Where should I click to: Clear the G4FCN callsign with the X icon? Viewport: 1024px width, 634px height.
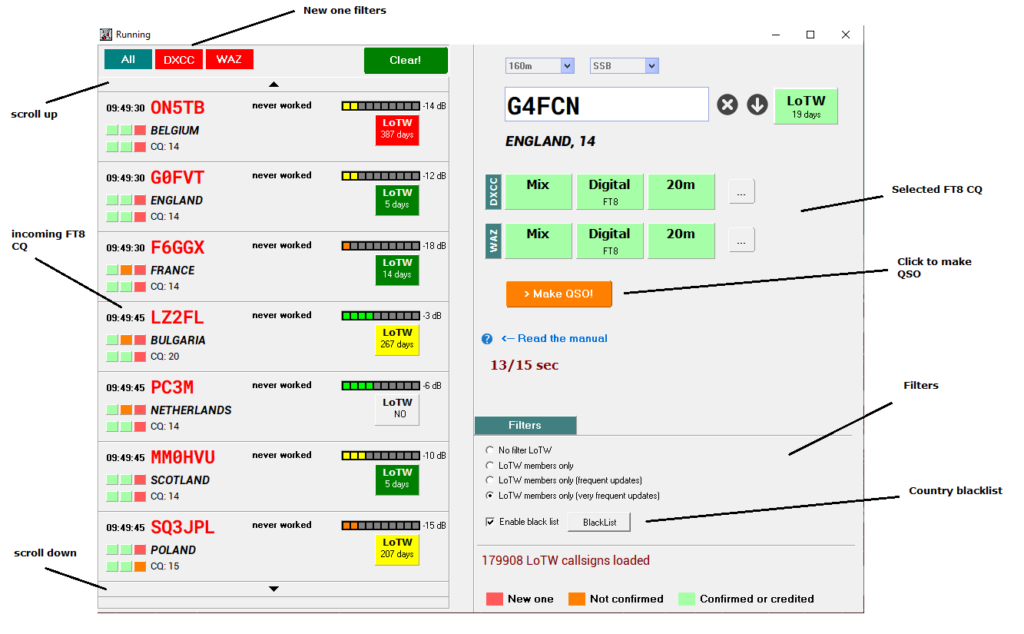727,104
